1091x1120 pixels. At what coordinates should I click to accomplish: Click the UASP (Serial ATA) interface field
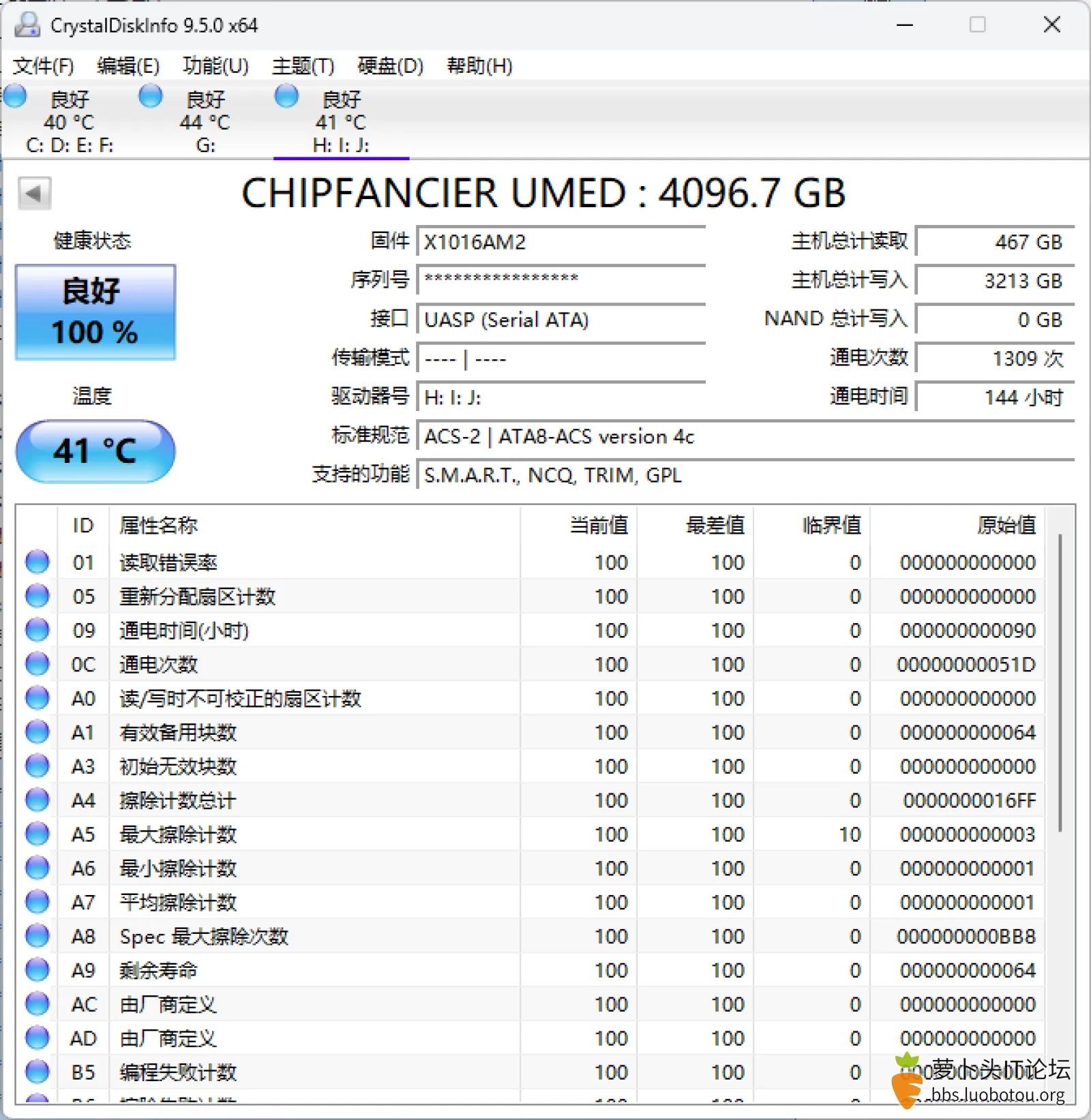pyautogui.click(x=561, y=320)
